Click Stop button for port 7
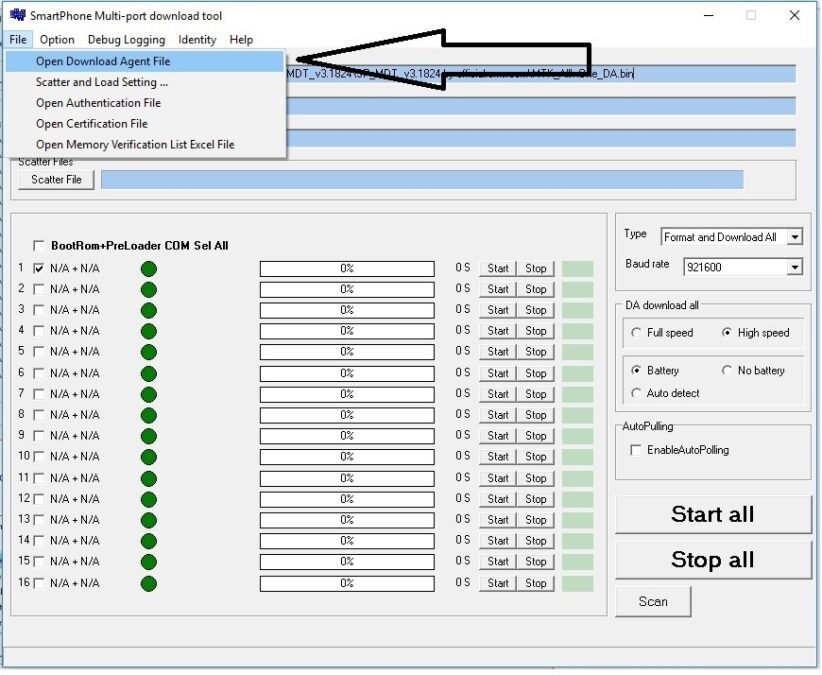Viewport: 822px width, 675px height. click(536, 395)
